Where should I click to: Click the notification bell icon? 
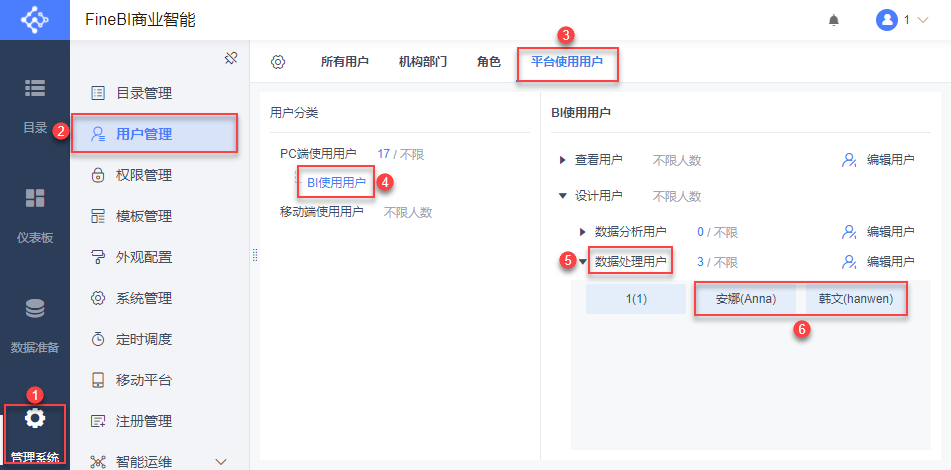click(834, 20)
